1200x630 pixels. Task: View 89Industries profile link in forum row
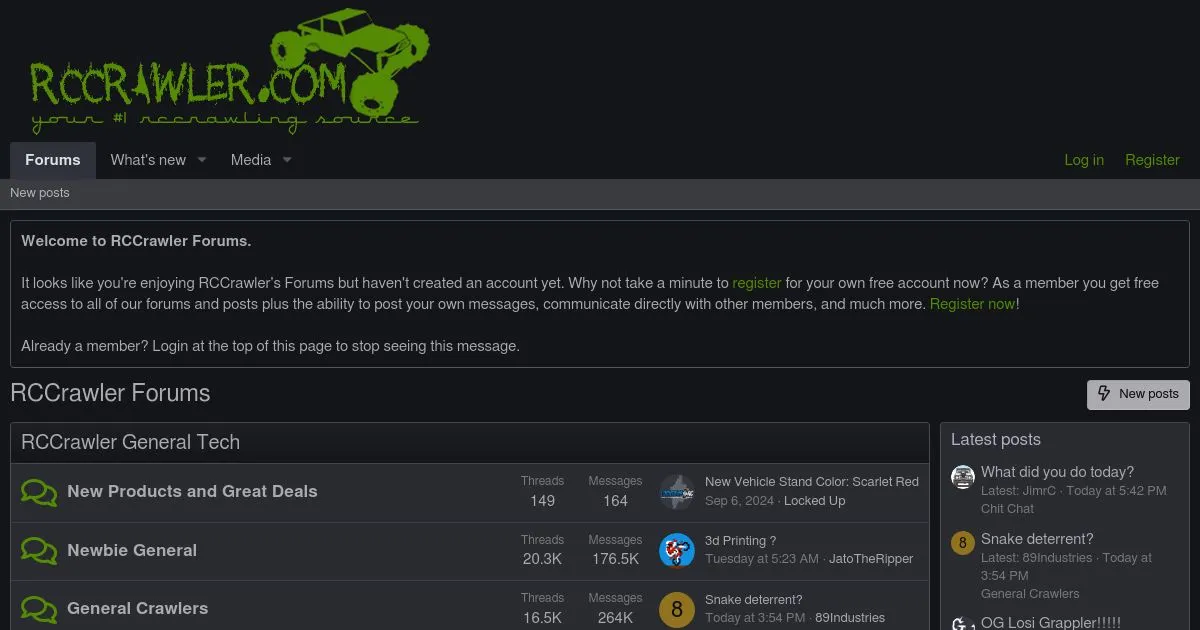[850, 618]
